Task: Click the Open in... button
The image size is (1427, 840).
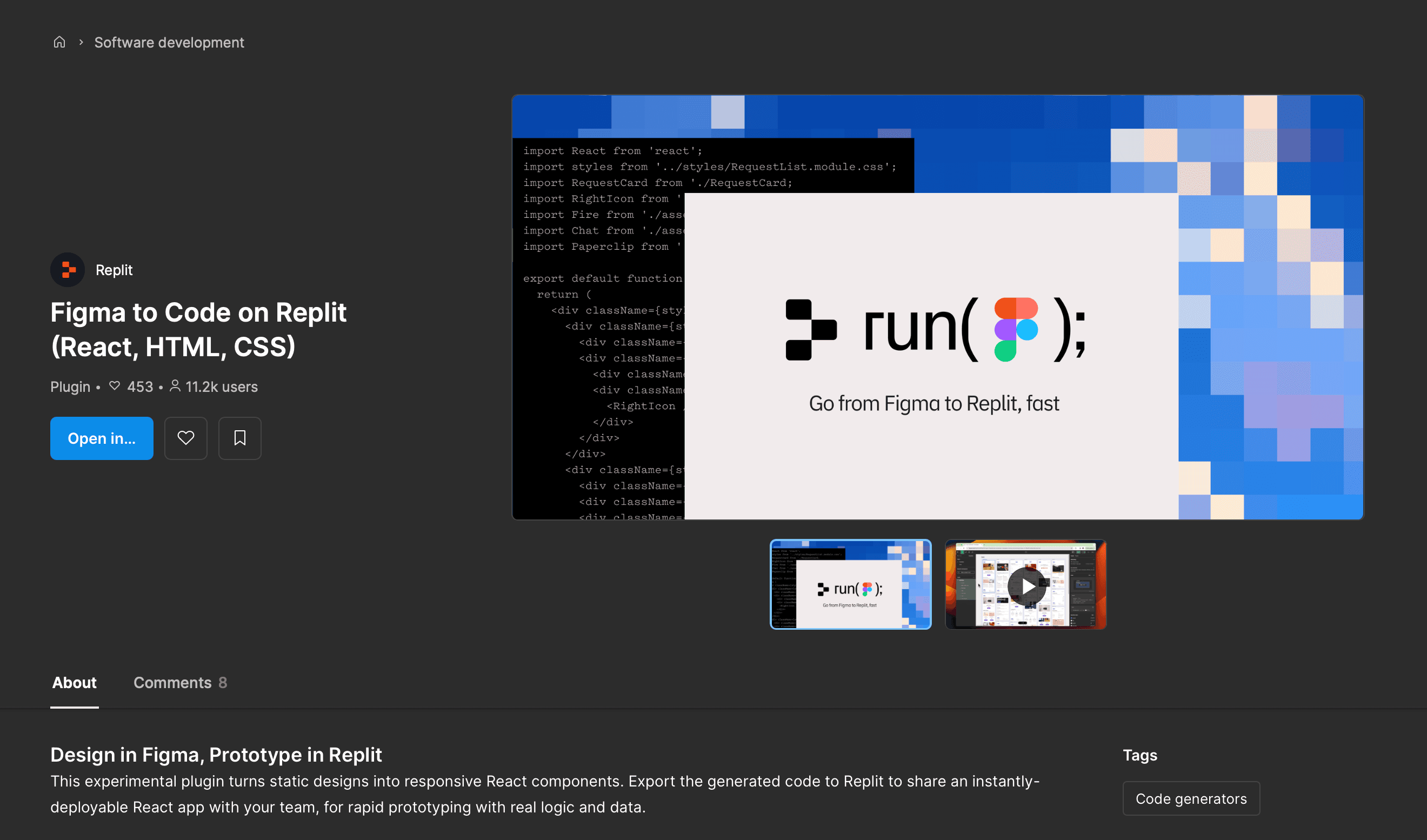Action: tap(102, 438)
